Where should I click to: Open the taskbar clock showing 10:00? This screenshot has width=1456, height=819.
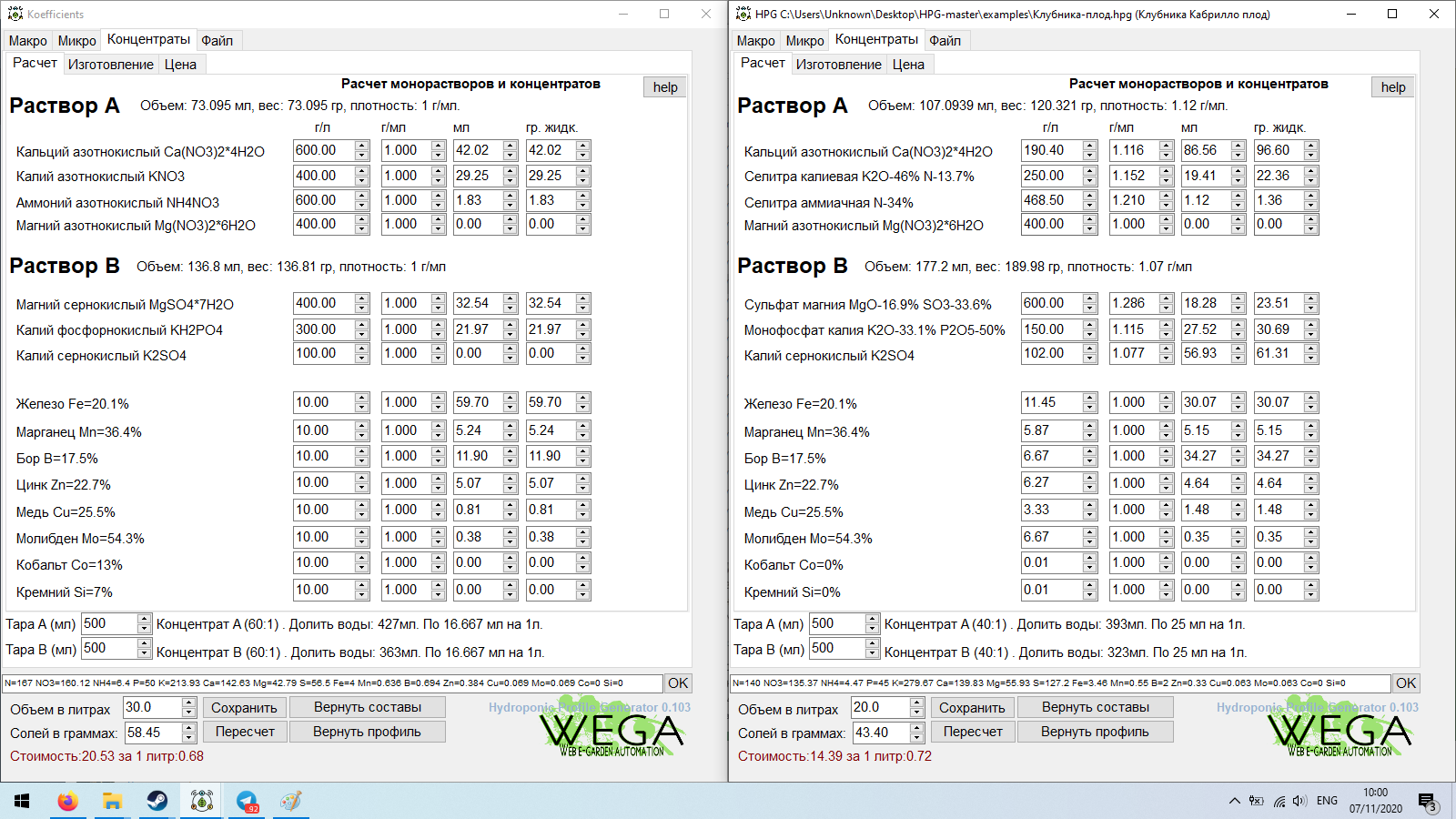coord(1376,801)
